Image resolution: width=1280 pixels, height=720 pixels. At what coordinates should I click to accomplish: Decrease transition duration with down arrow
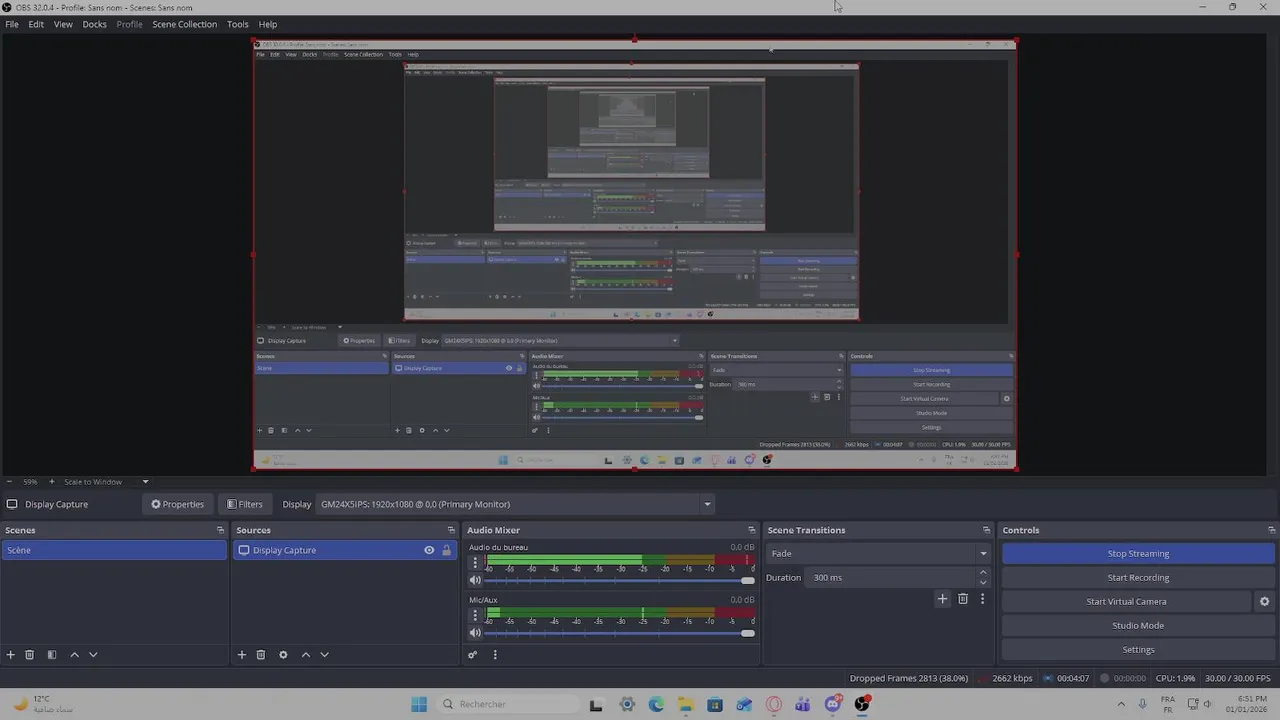(983, 582)
